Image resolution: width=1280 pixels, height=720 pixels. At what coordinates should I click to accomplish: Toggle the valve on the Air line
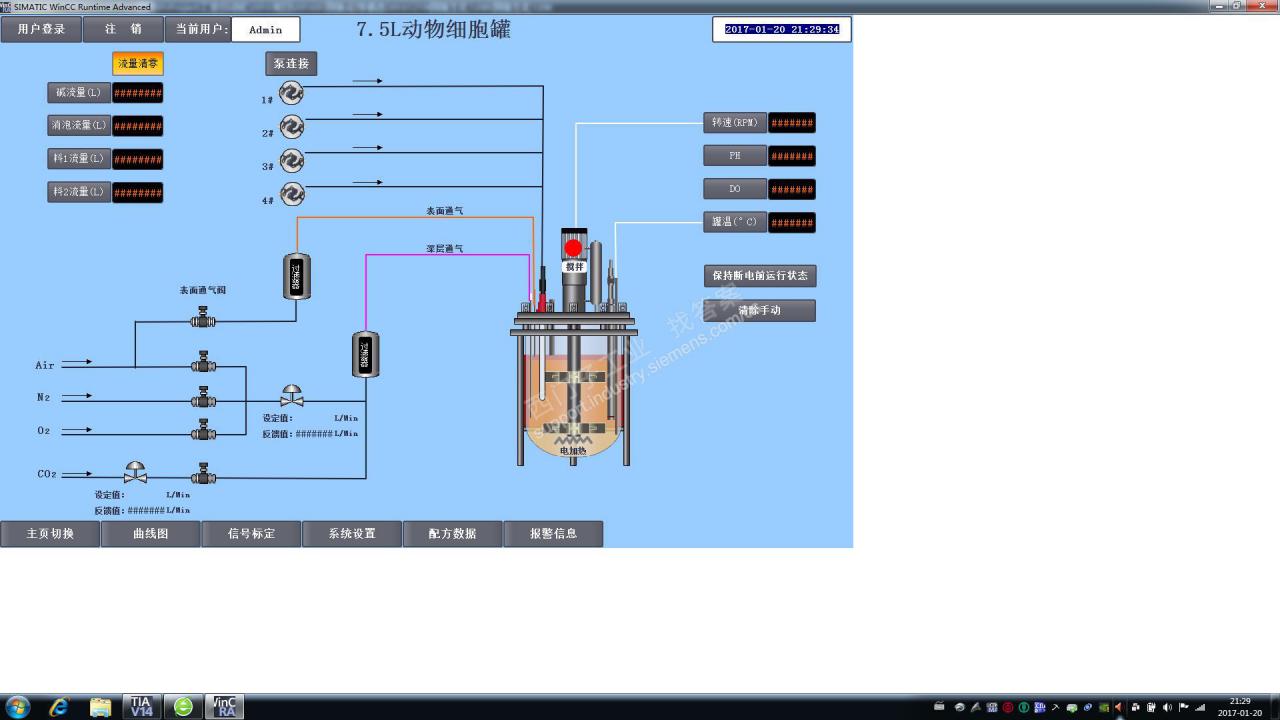(203, 364)
